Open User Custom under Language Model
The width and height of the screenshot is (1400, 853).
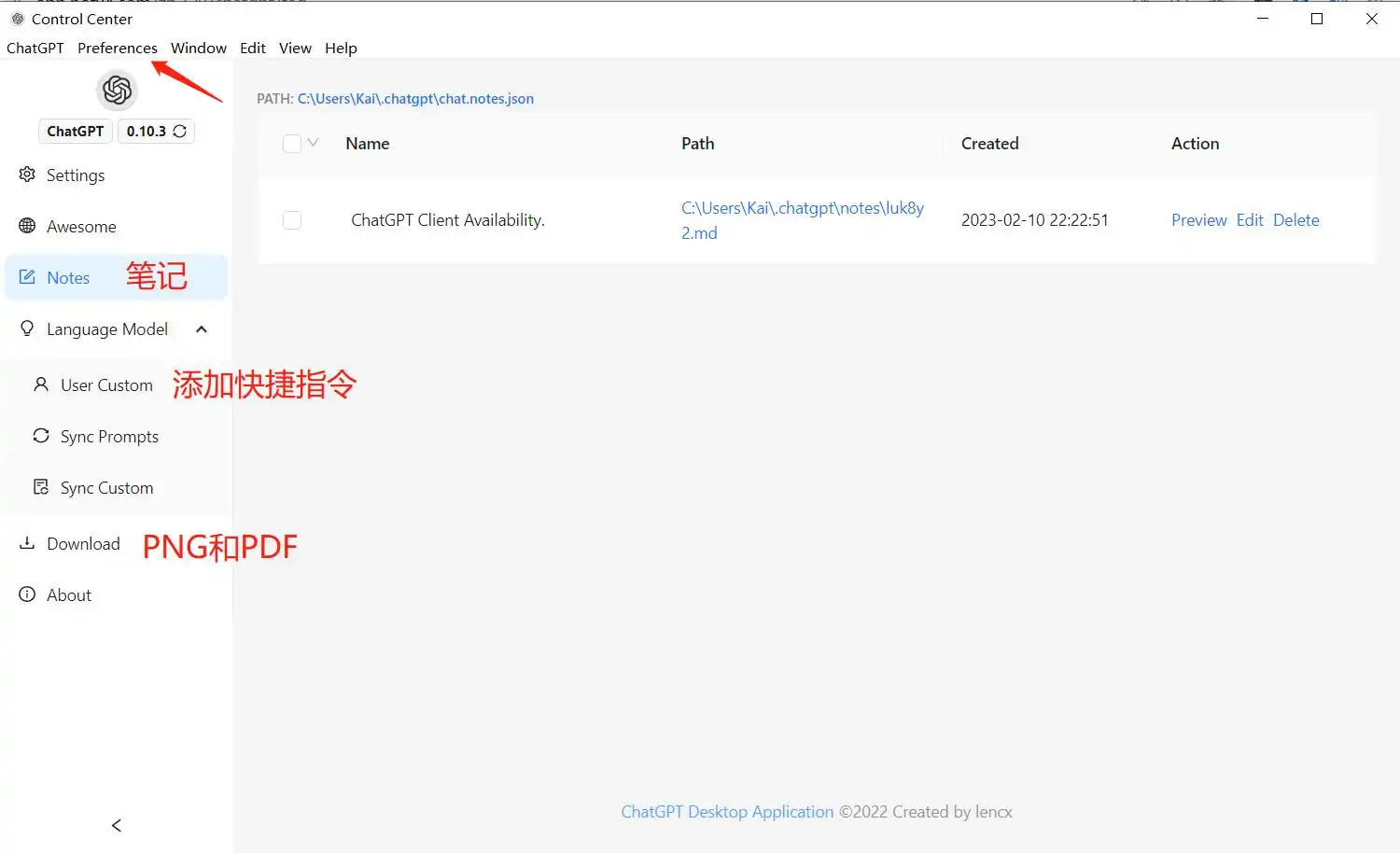click(x=117, y=385)
